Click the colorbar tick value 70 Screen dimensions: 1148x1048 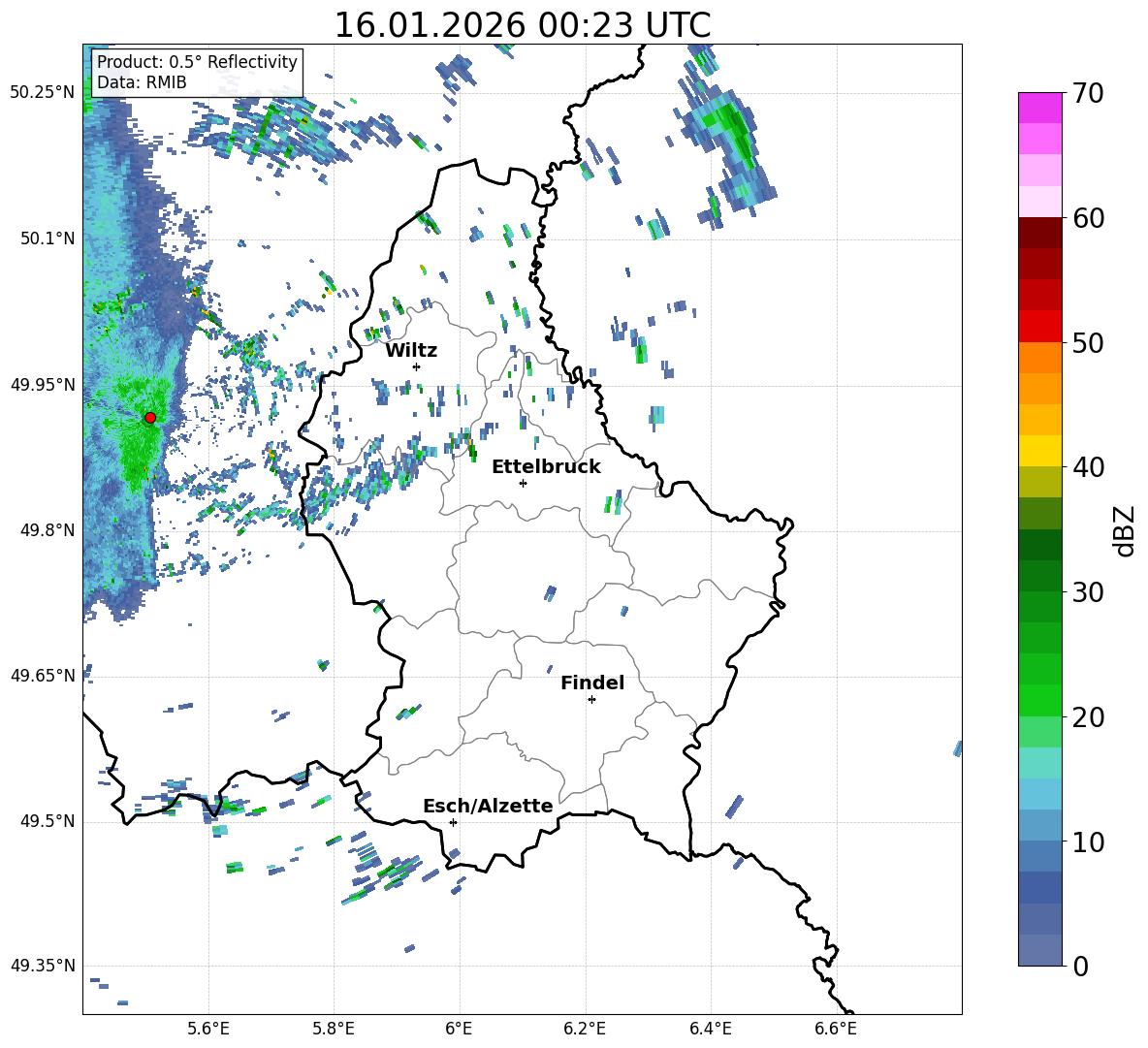1088,94
